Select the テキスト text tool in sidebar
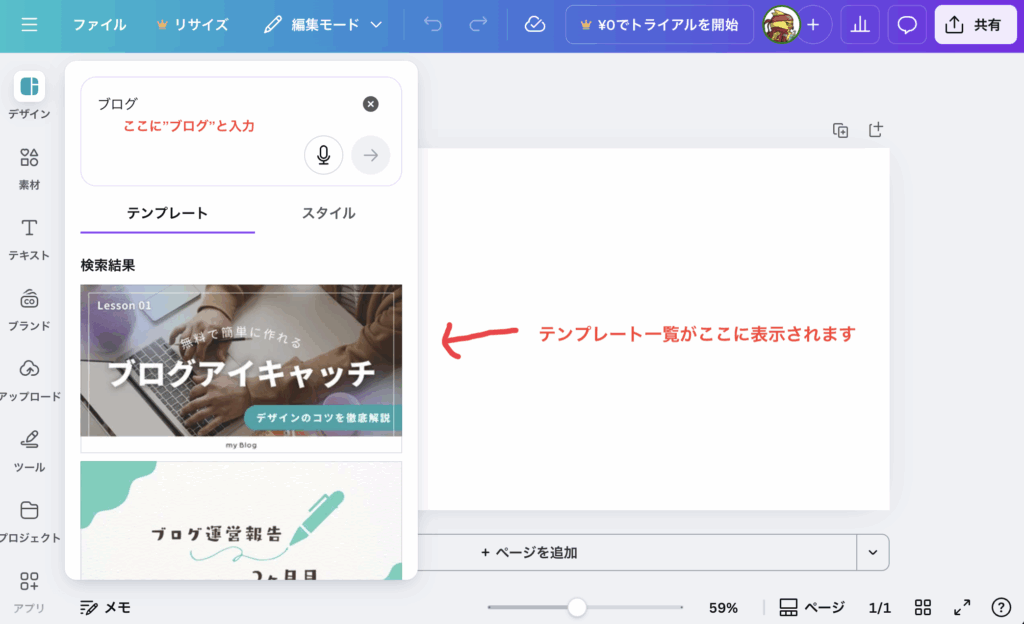 coord(29,237)
